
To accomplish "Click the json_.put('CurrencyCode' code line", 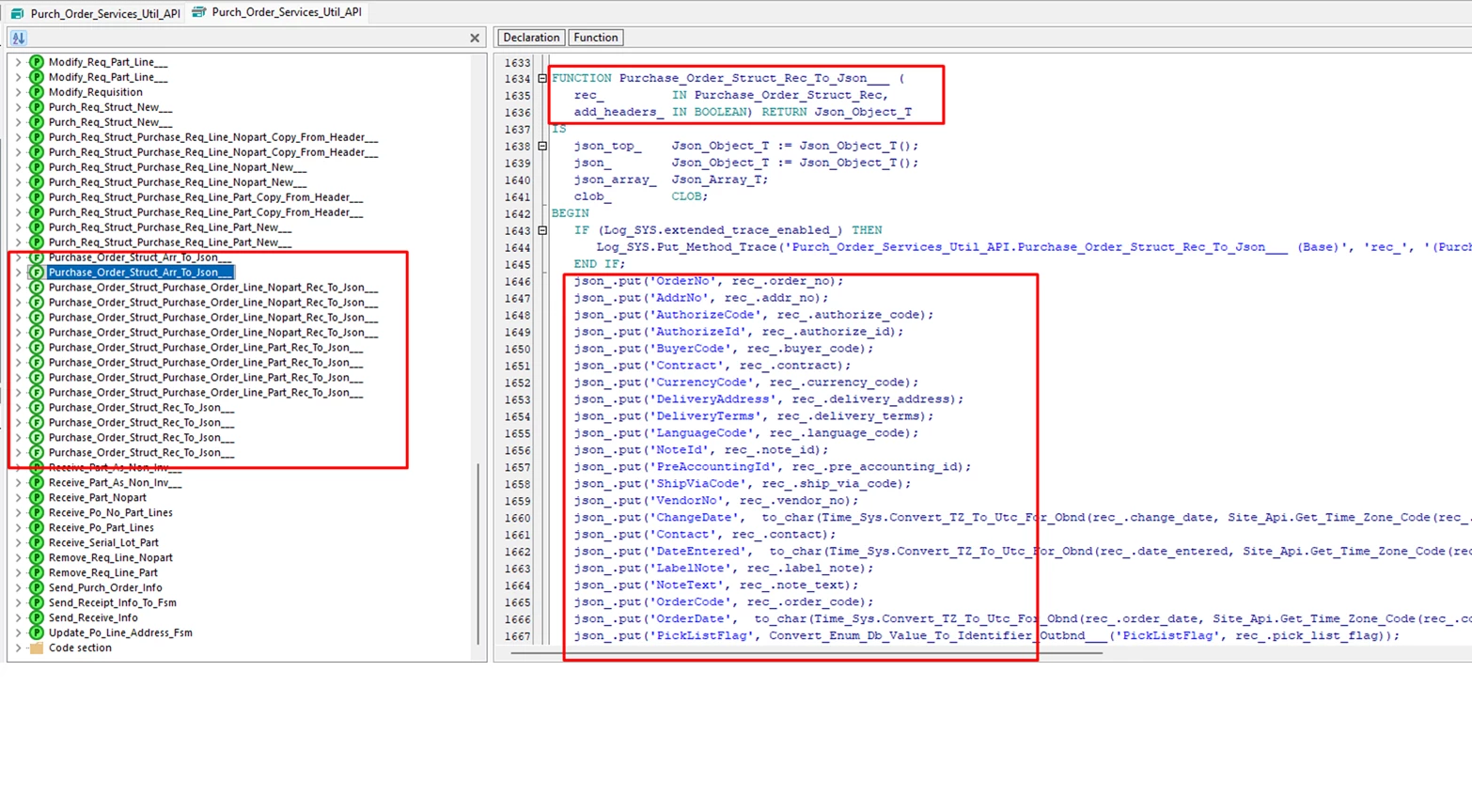I will pos(746,383).
